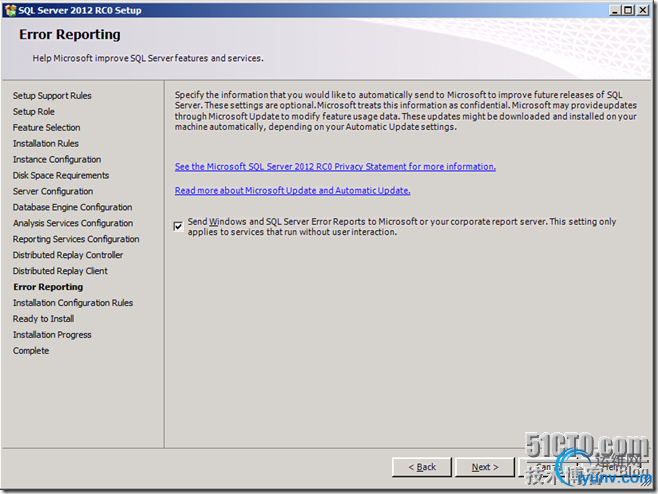Open the Read more about Microsoft Update link
The width and height of the screenshot is (658, 494).
click(292, 191)
